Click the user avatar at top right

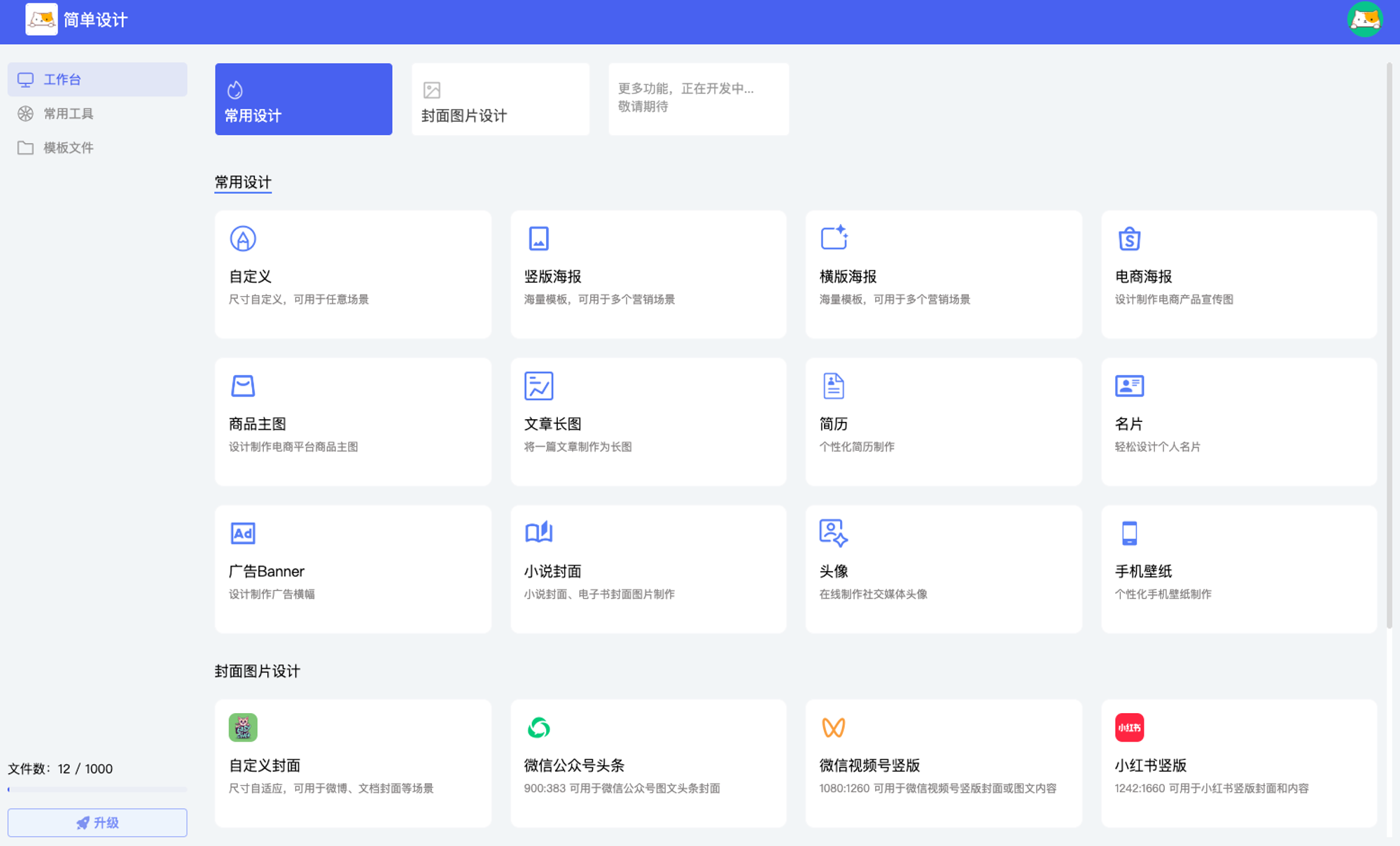point(1364,20)
